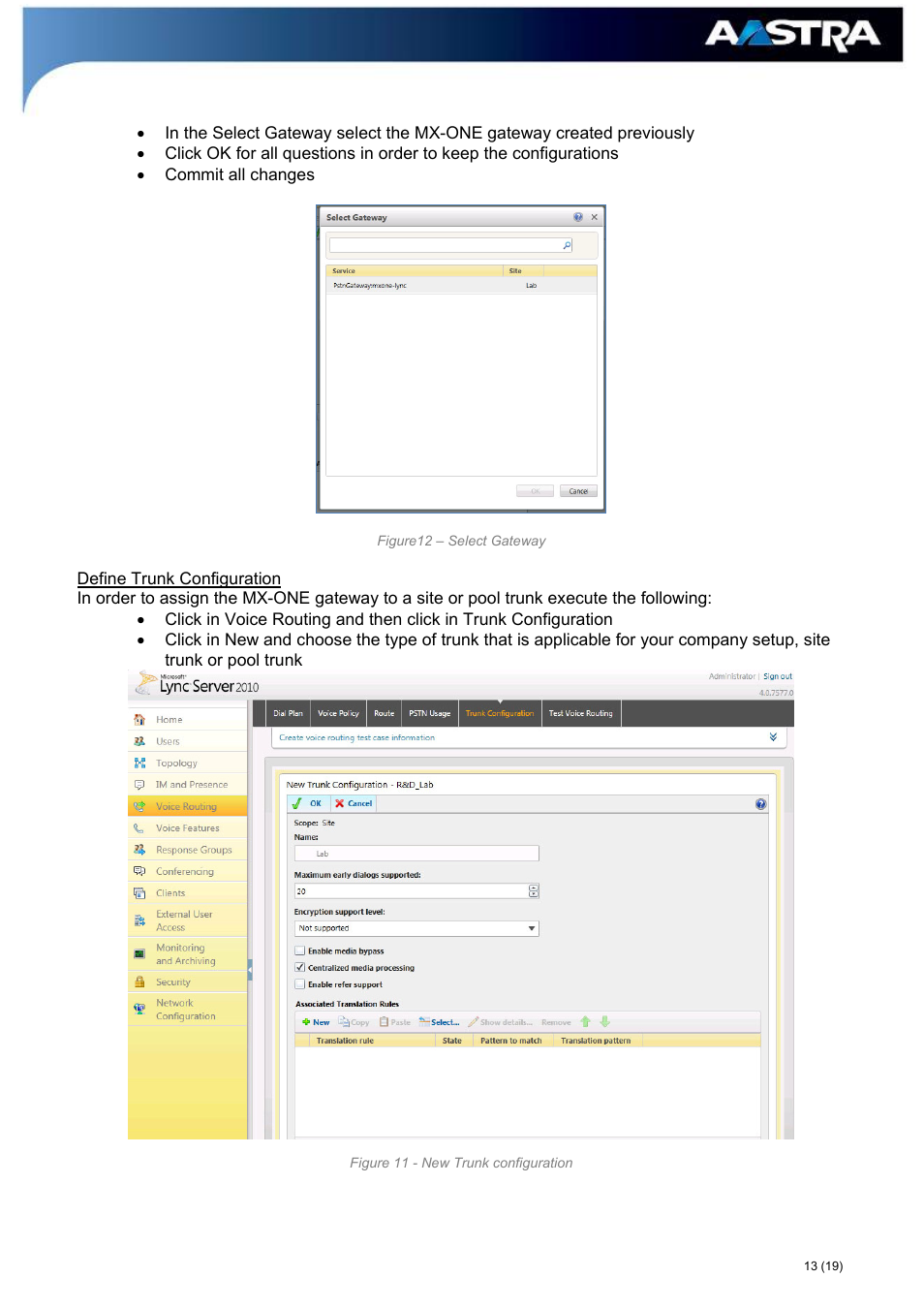This screenshot has height=1309, width=924.
Task: Check Enable refer support
Action: coord(300,984)
